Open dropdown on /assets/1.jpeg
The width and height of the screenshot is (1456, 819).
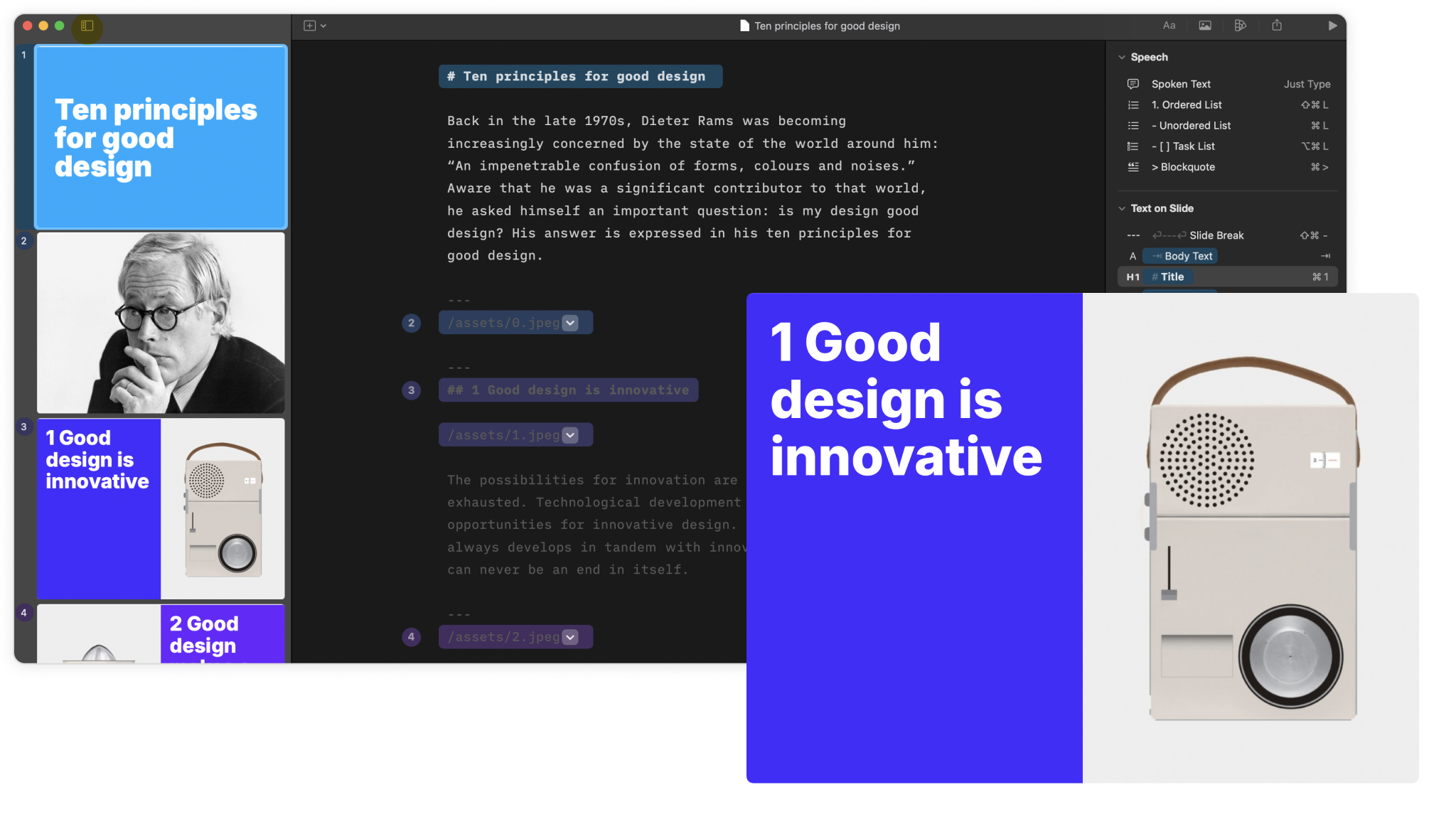click(570, 435)
